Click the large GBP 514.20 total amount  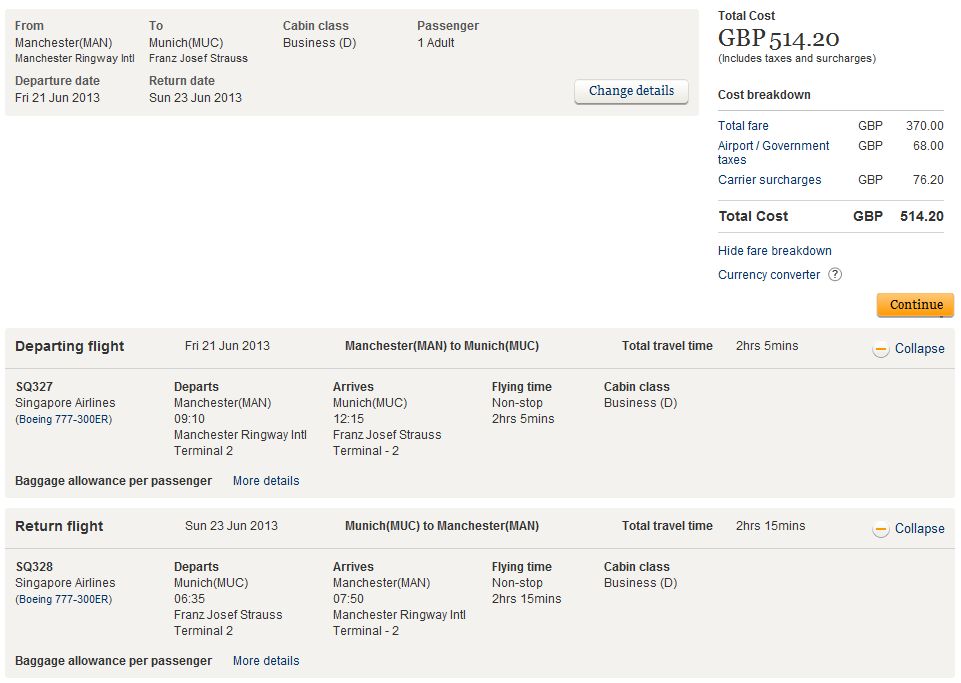pyautogui.click(x=779, y=39)
